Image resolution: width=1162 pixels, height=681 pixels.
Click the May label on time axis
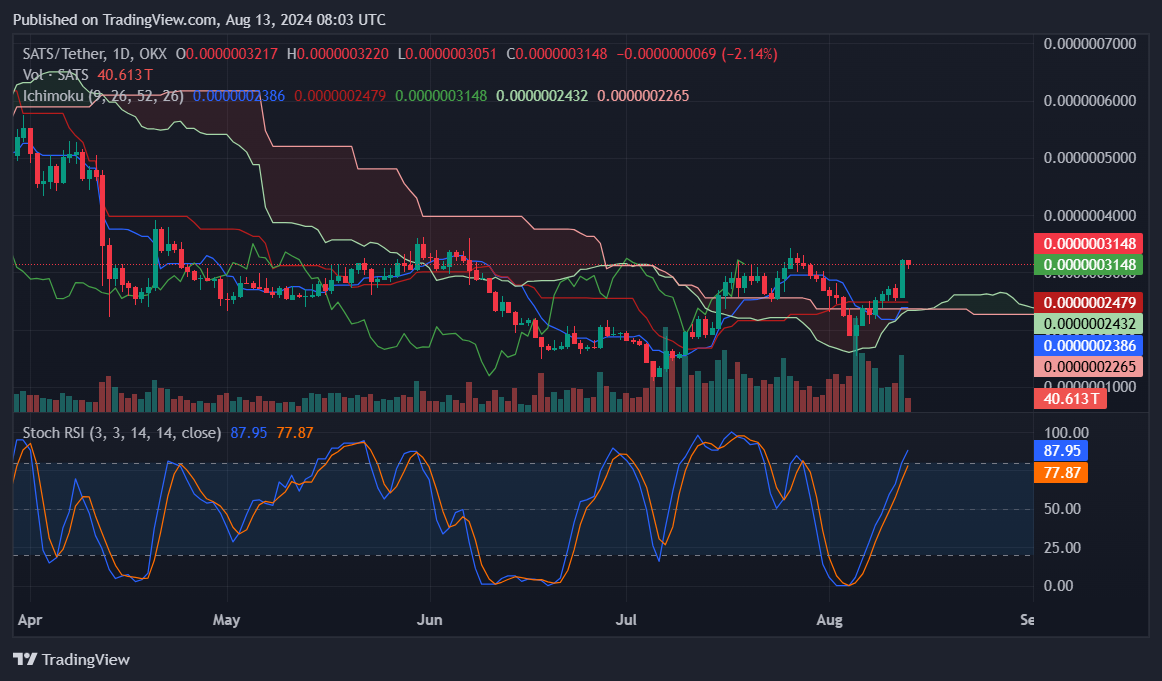pyautogui.click(x=228, y=619)
